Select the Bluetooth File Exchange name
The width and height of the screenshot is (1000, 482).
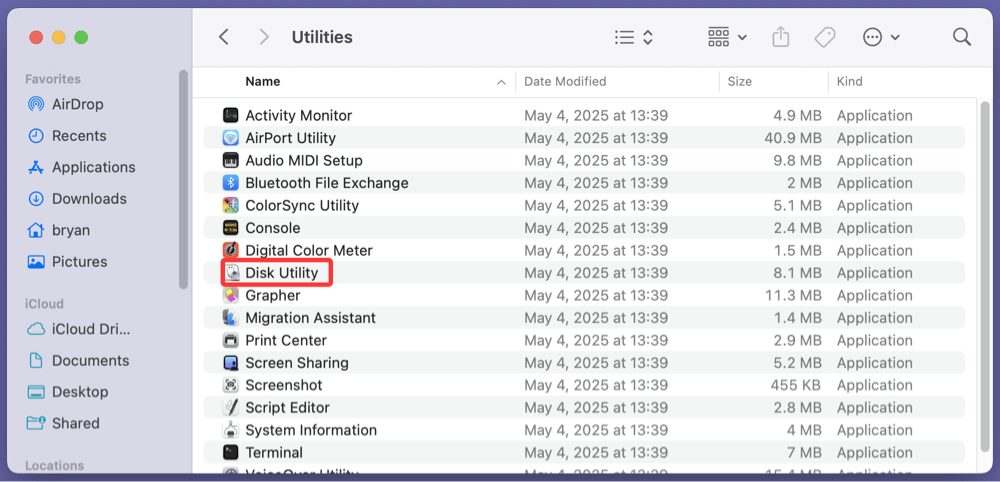click(327, 183)
